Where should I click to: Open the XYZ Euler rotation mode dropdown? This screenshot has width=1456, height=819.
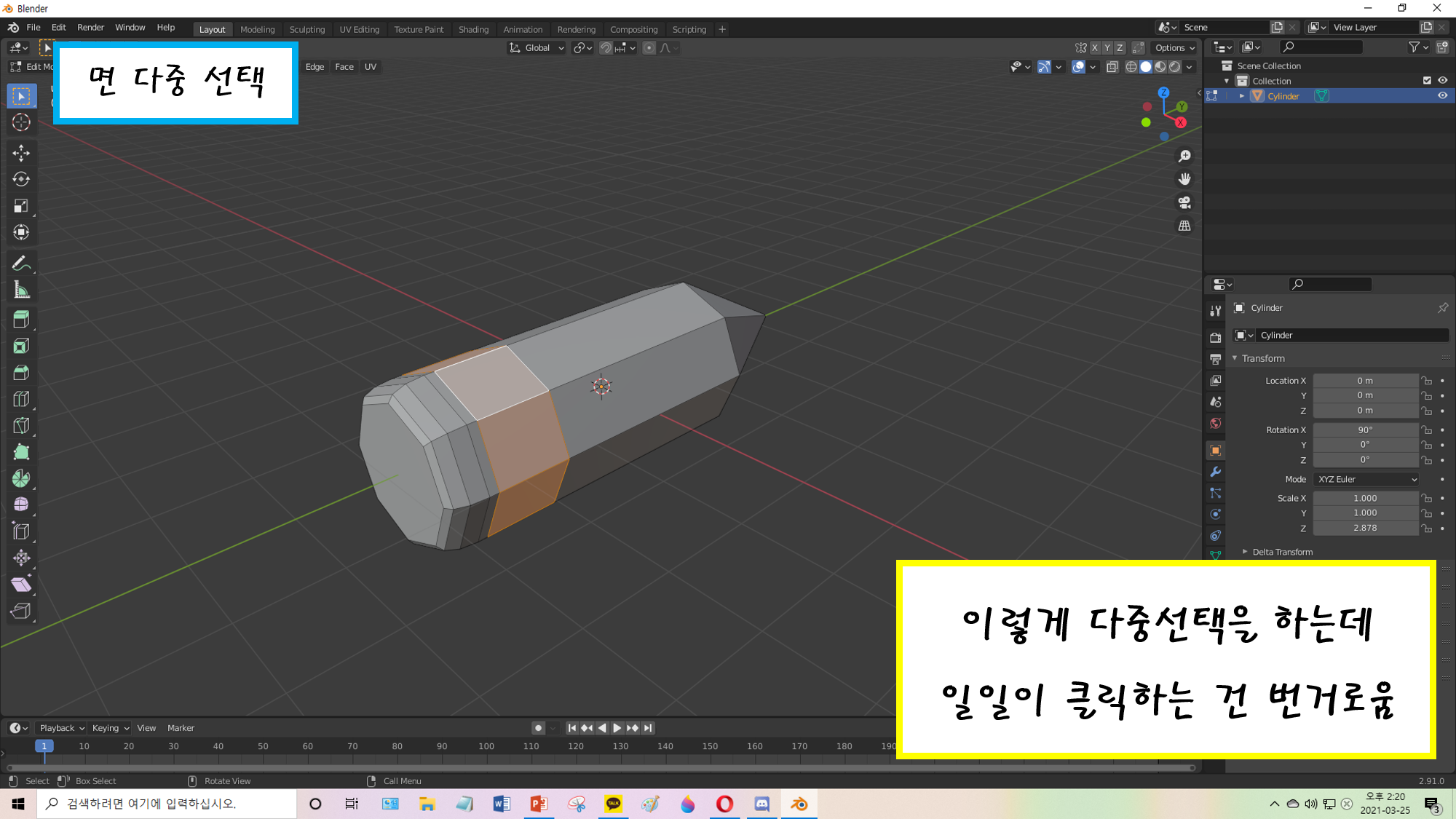coord(1366,479)
